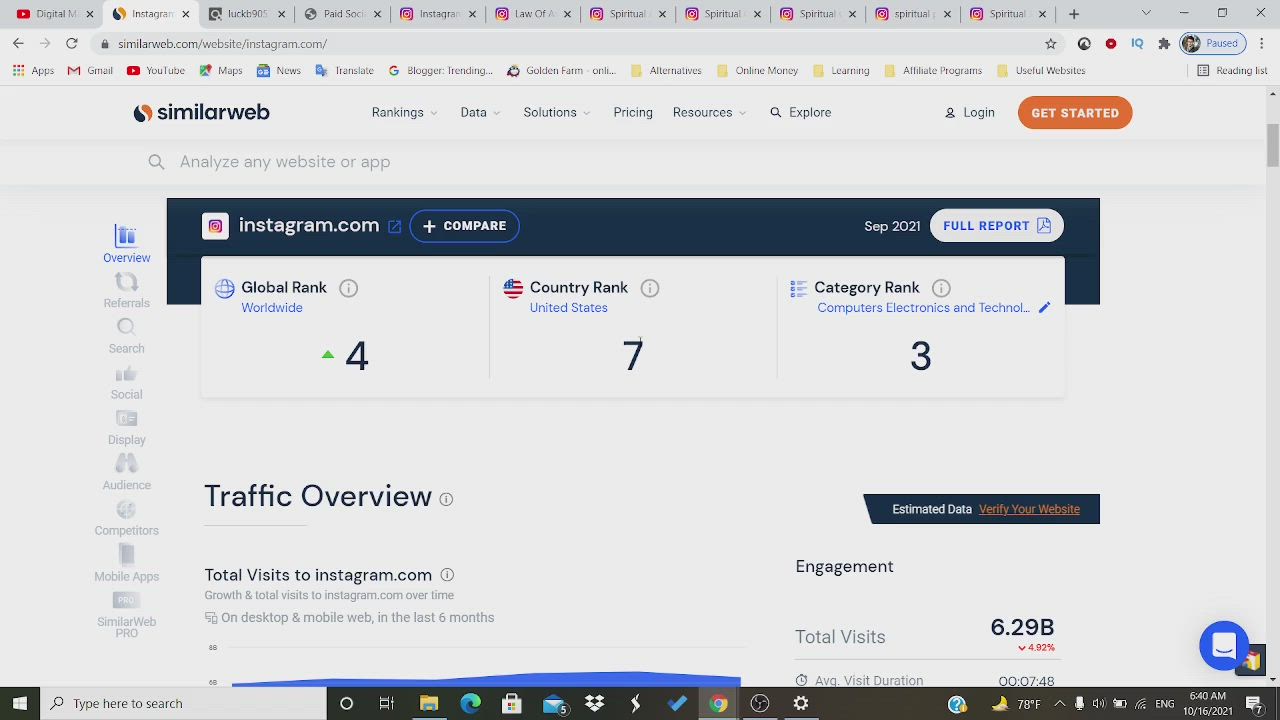The image size is (1280, 720).
Task: Open the chat support bubble
Action: (1224, 646)
